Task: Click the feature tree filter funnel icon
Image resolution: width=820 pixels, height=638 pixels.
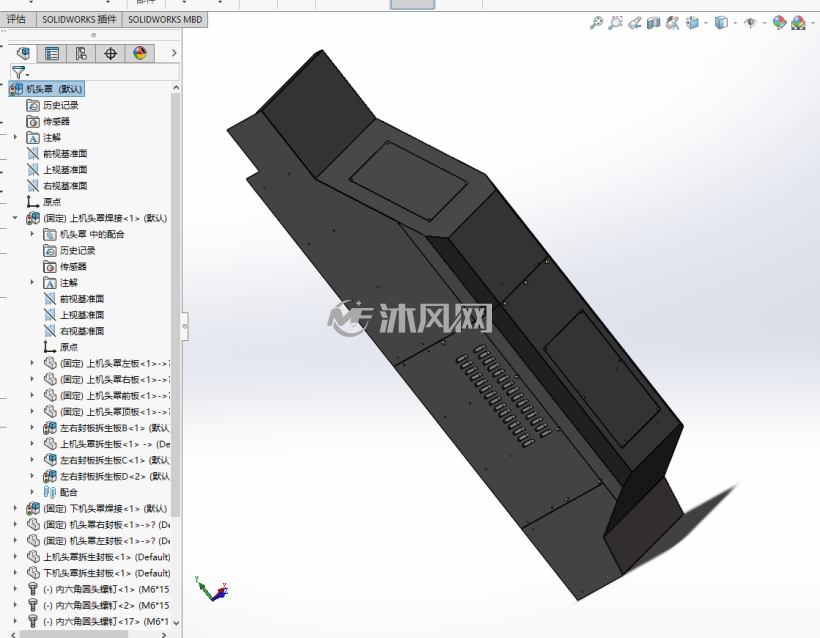Action: pyautogui.click(x=19, y=72)
